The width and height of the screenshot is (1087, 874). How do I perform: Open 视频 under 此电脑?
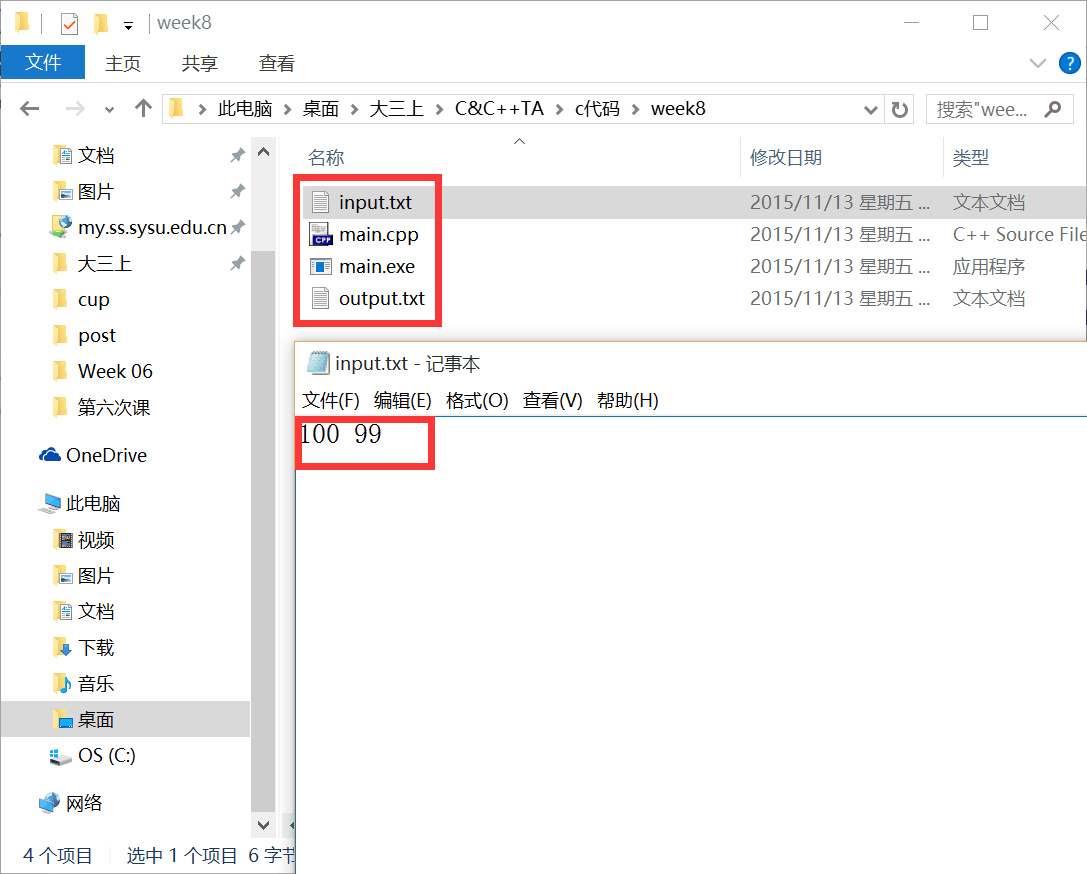click(96, 540)
